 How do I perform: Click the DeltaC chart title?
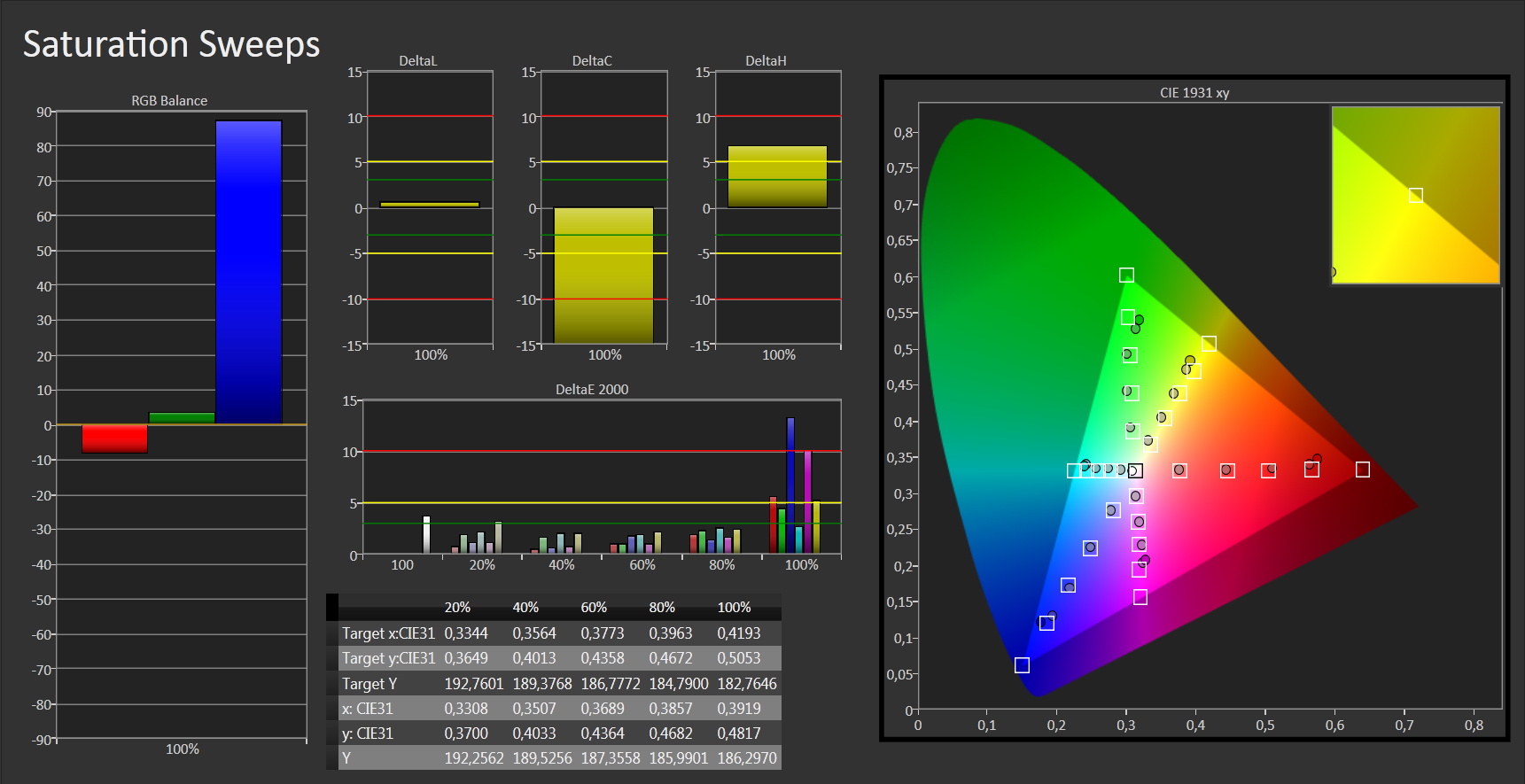(592, 61)
